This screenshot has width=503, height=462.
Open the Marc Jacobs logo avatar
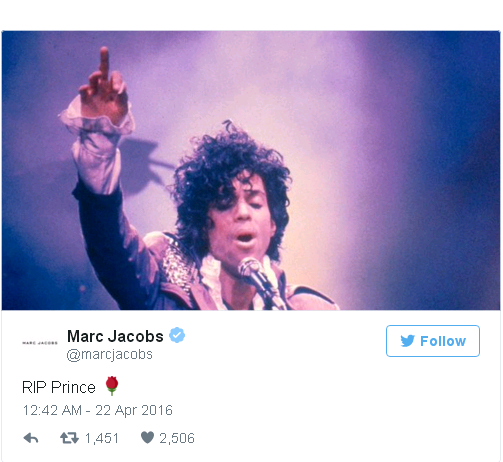coord(40,343)
